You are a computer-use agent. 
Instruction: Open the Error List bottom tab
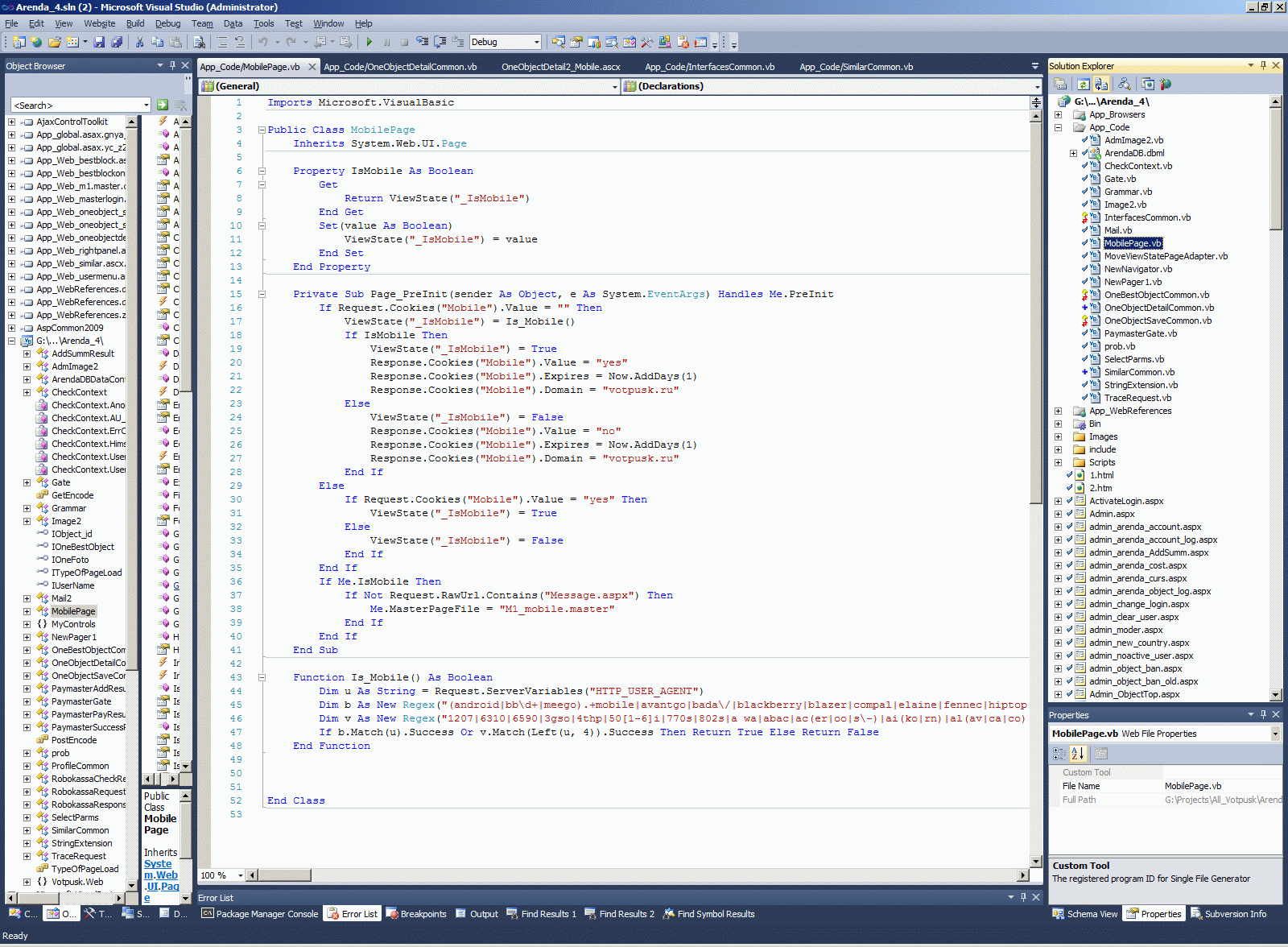[351, 914]
